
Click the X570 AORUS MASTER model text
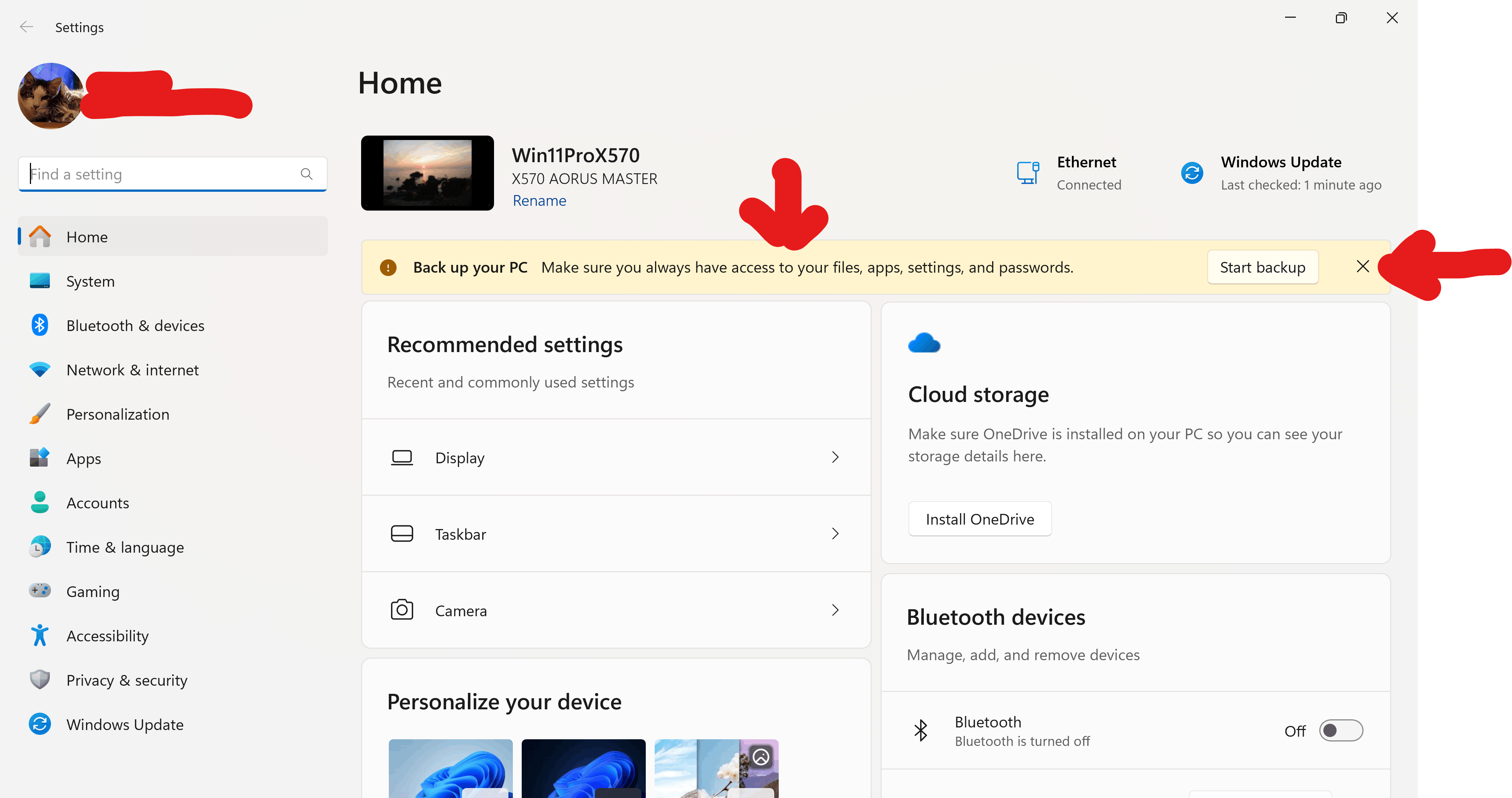pyautogui.click(x=584, y=178)
